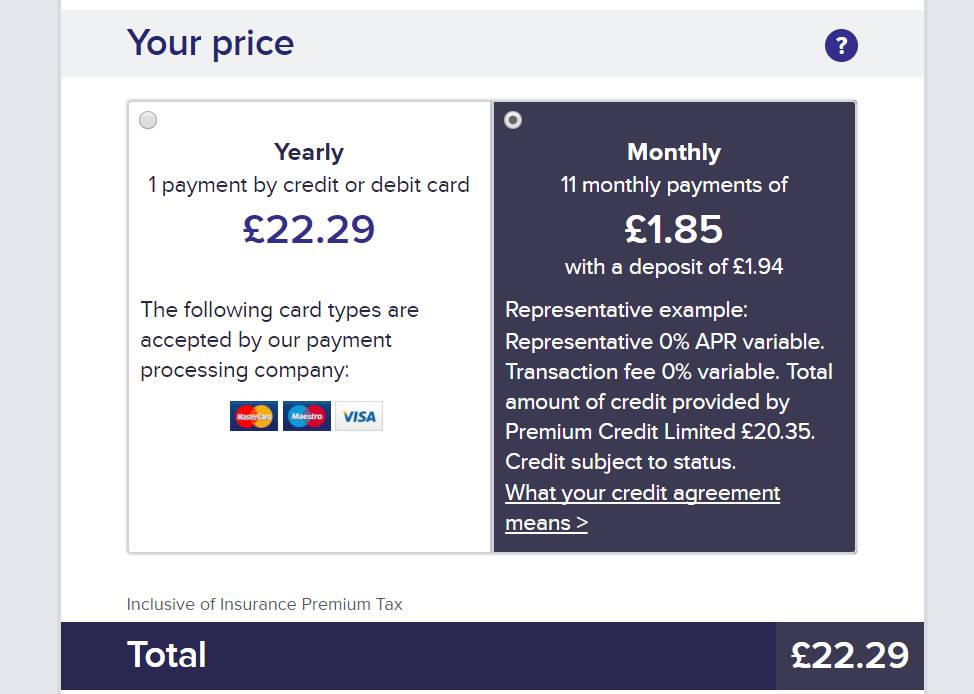Click the accepted card types description text
Image resolution: width=974 pixels, height=694 pixels.
pyautogui.click(x=280, y=340)
